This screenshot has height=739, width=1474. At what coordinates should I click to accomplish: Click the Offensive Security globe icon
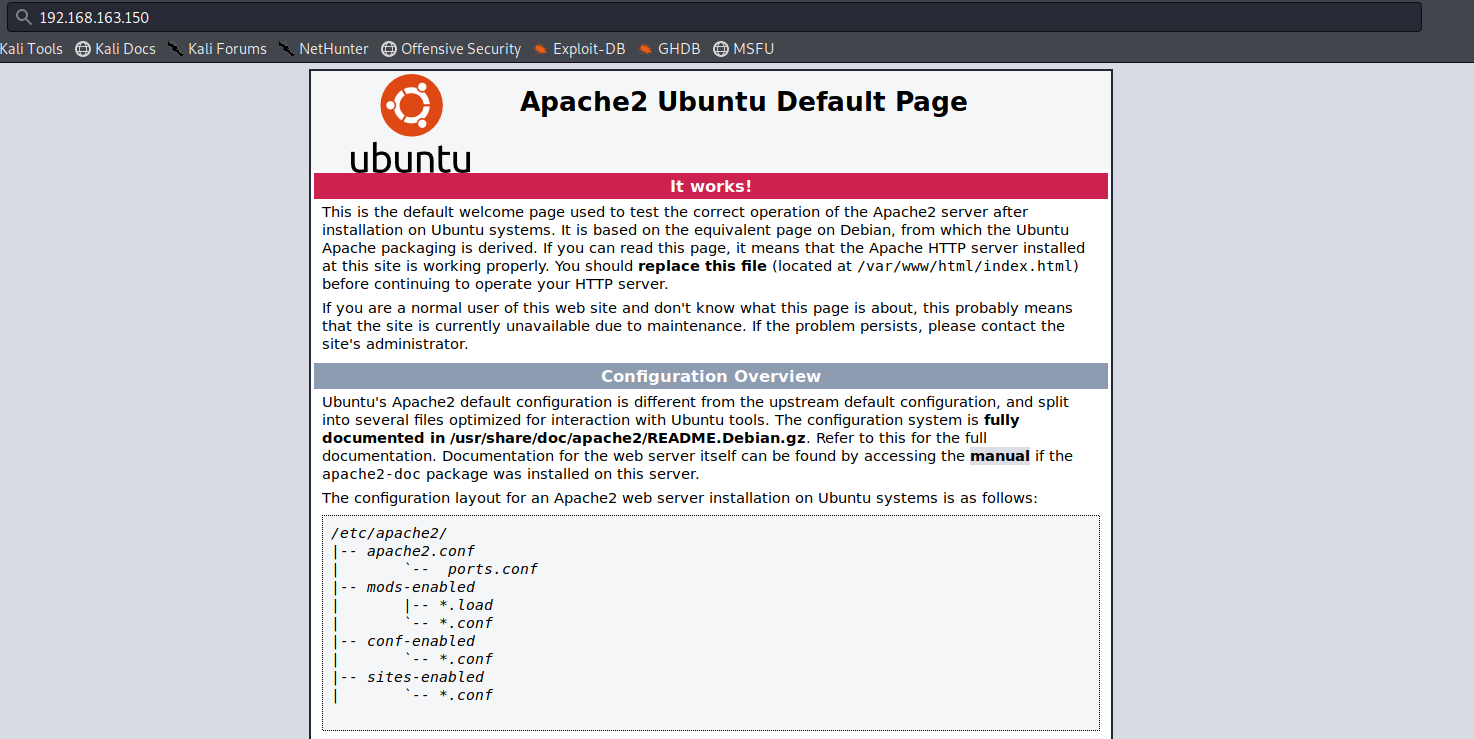(389, 48)
